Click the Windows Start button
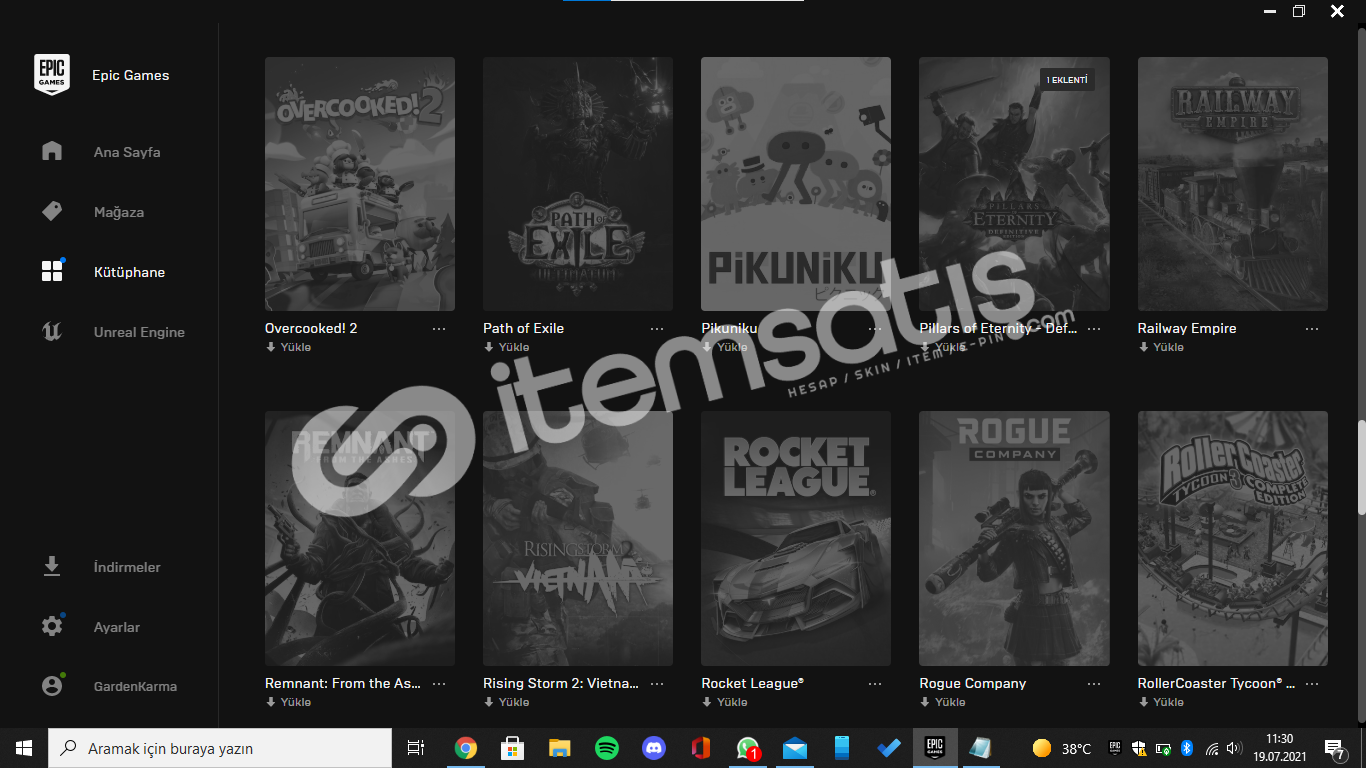 (24, 748)
